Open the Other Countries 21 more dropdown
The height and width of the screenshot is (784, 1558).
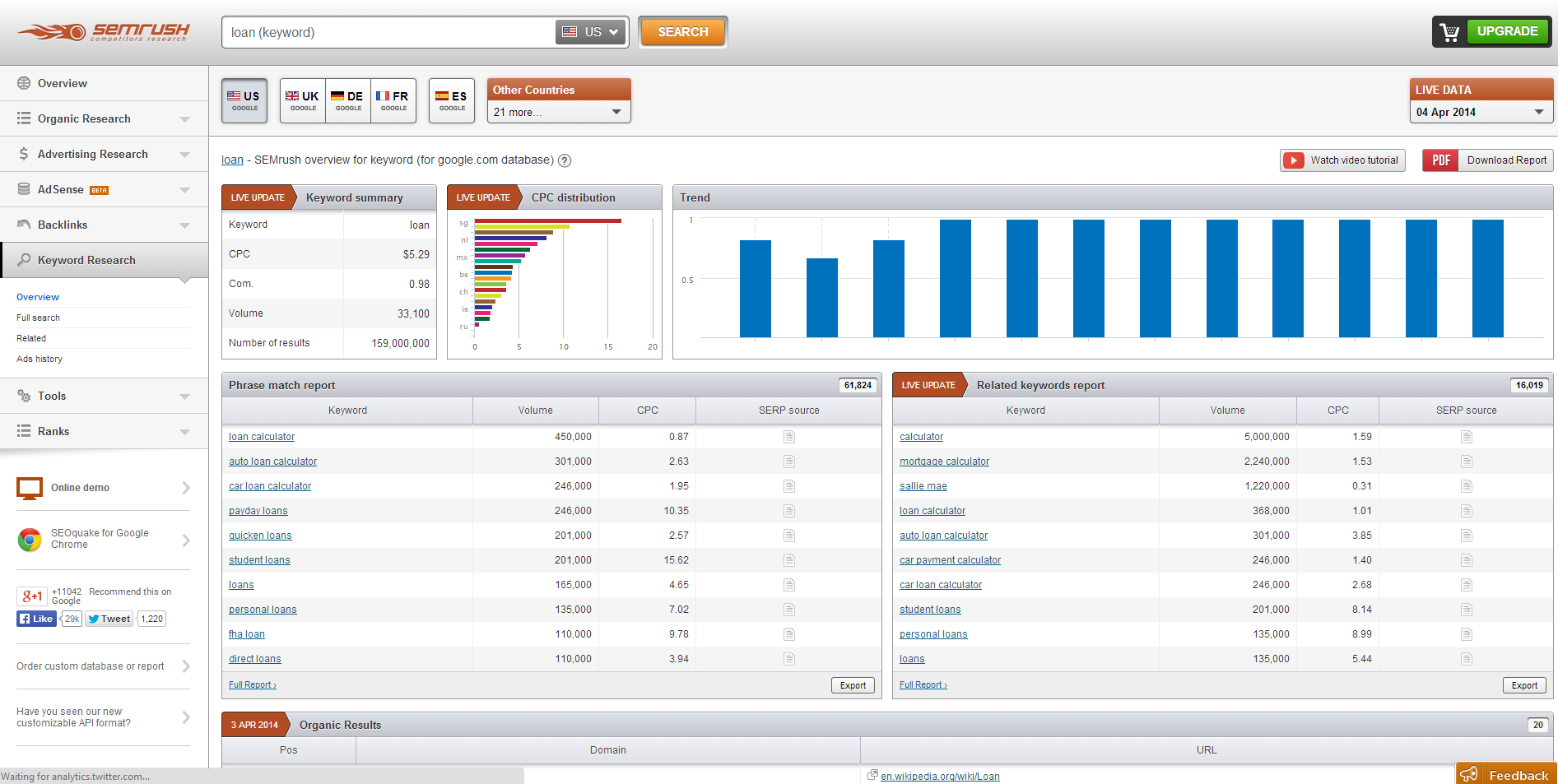click(559, 112)
